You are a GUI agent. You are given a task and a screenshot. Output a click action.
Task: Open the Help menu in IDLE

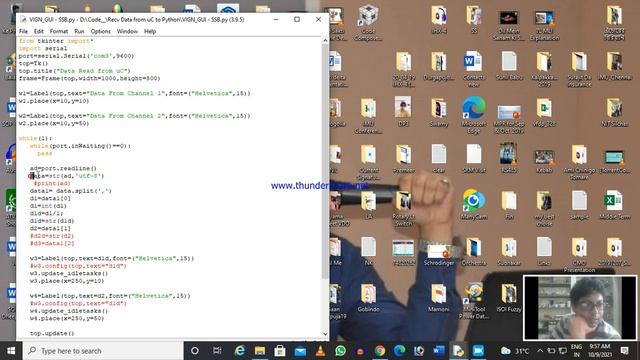coord(150,31)
